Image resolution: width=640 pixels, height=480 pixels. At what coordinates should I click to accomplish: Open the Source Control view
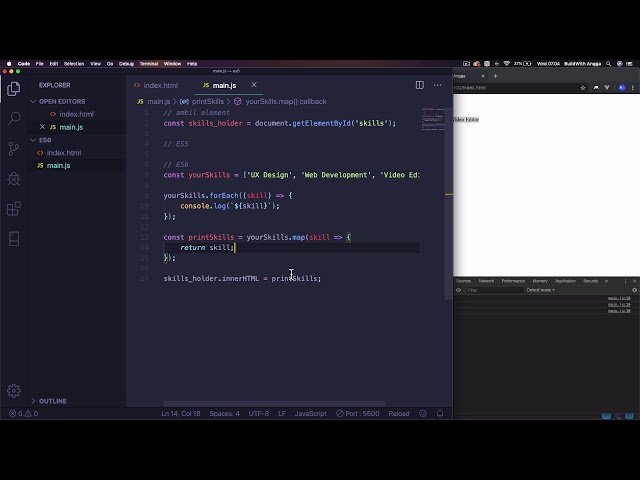tap(14, 149)
